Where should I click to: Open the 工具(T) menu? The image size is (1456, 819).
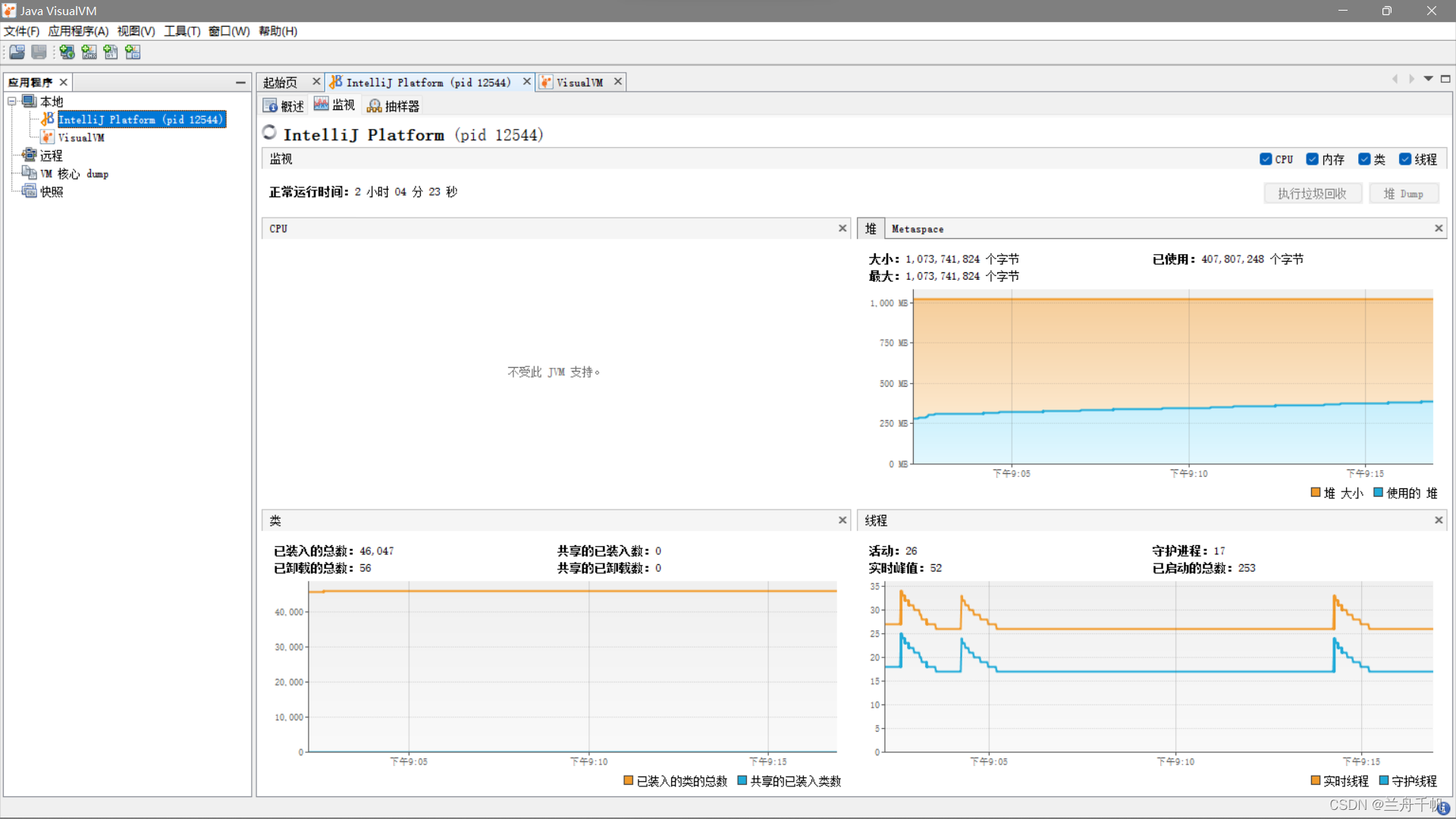(x=182, y=31)
